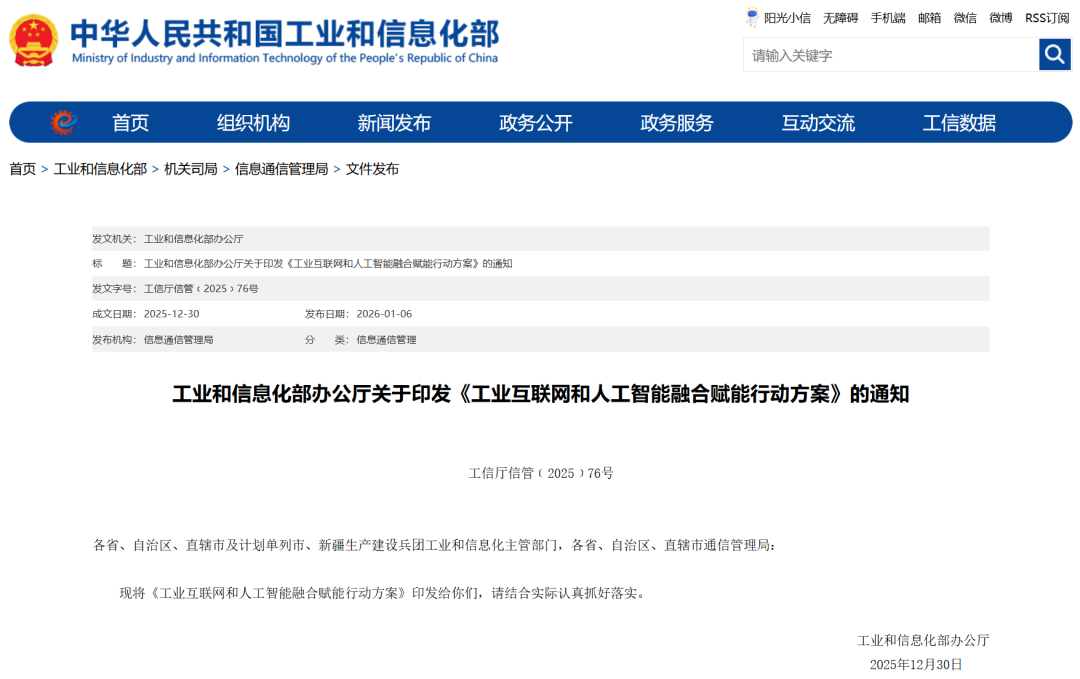This screenshot has height=679, width=1080.
Task: Click the orange gear icon in navigation bar
Action: [63, 123]
